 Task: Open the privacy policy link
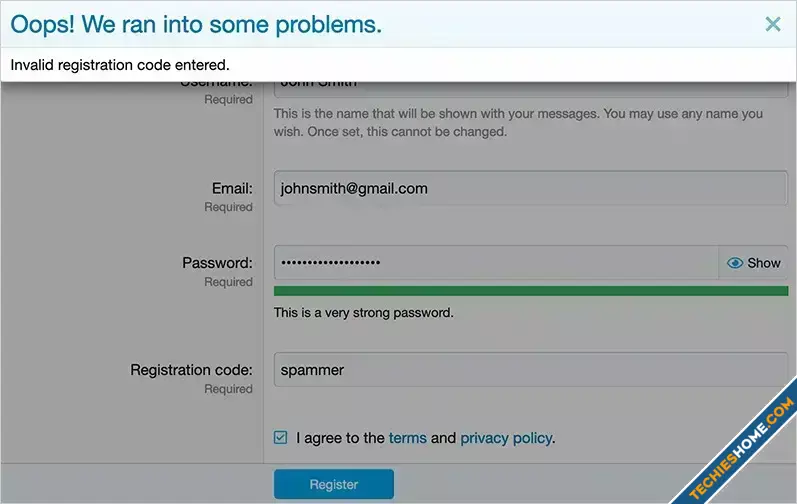point(506,438)
